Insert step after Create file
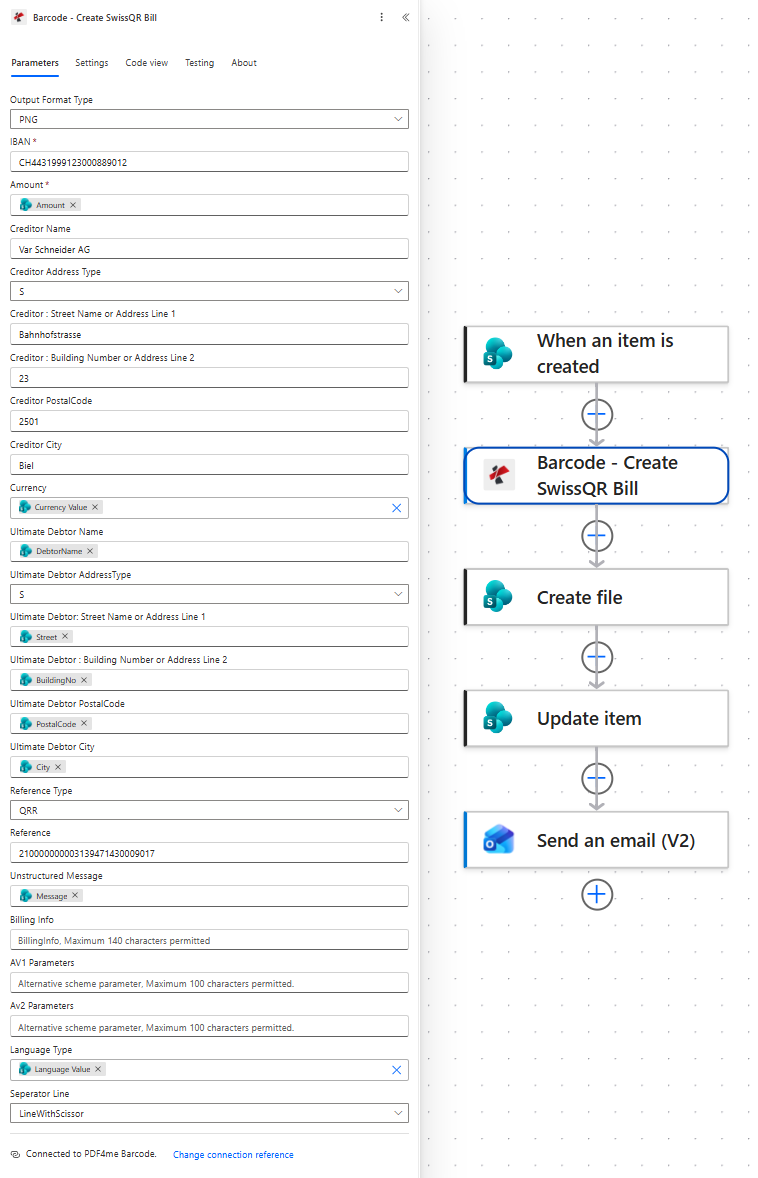Viewport: 758px width, 1178px height. (x=597, y=657)
